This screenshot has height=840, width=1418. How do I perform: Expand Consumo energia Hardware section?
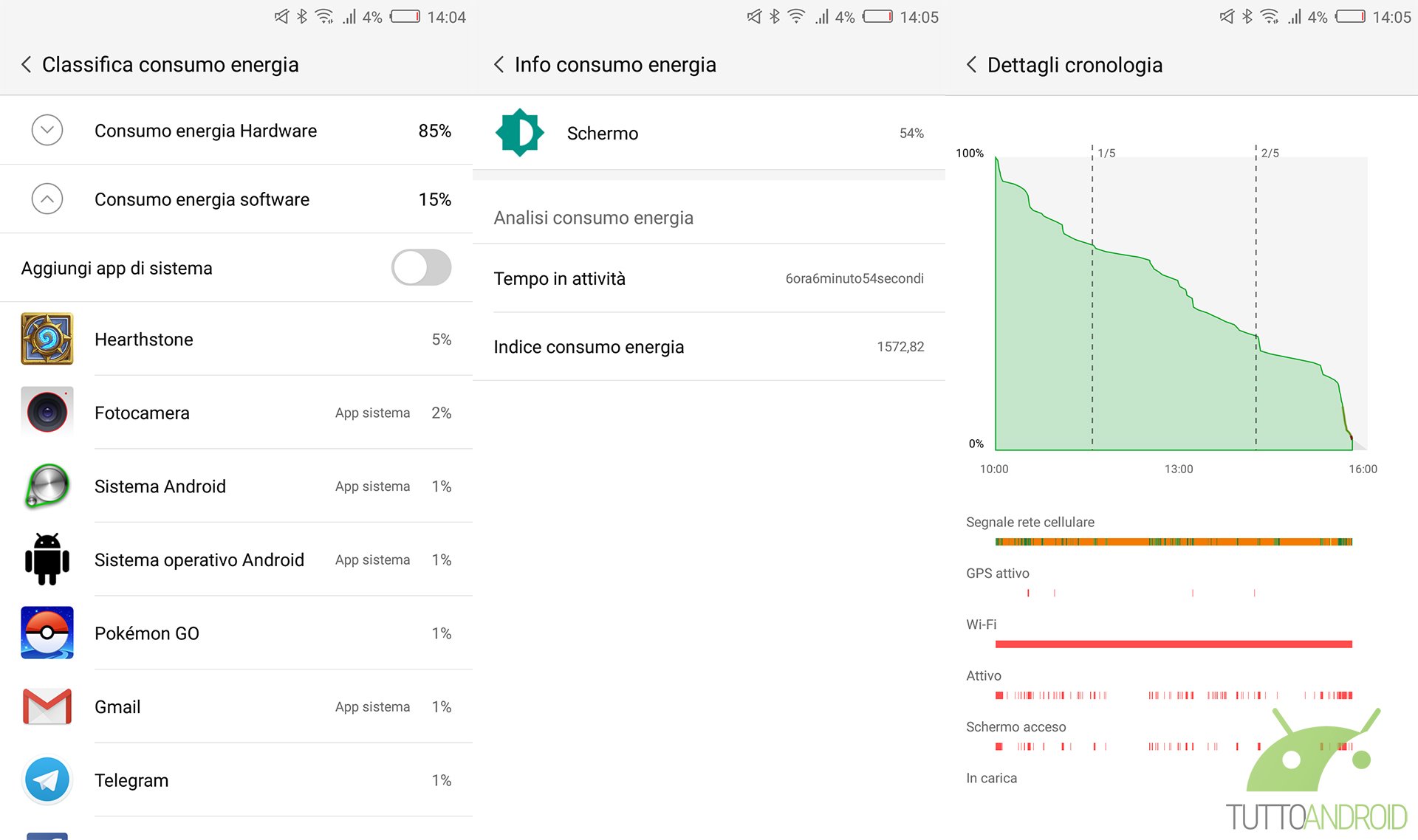[x=47, y=131]
